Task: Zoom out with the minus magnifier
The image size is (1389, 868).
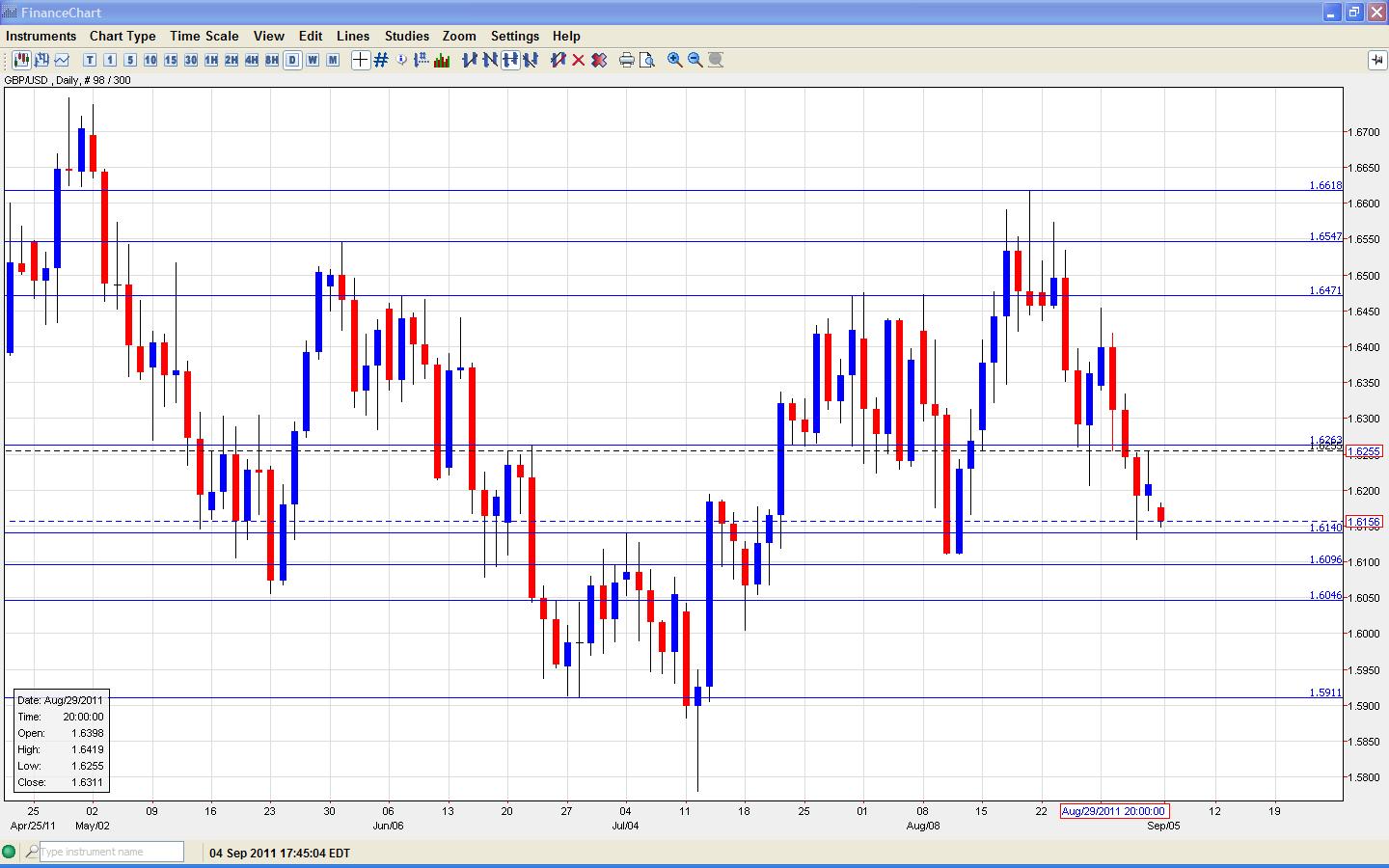Action: (695, 60)
